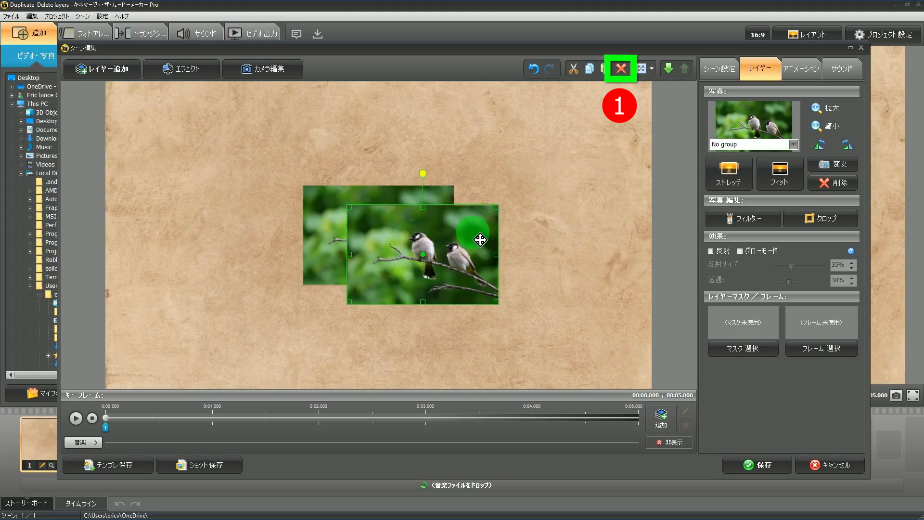Expand the OneDrive tree node

click(x=12, y=87)
